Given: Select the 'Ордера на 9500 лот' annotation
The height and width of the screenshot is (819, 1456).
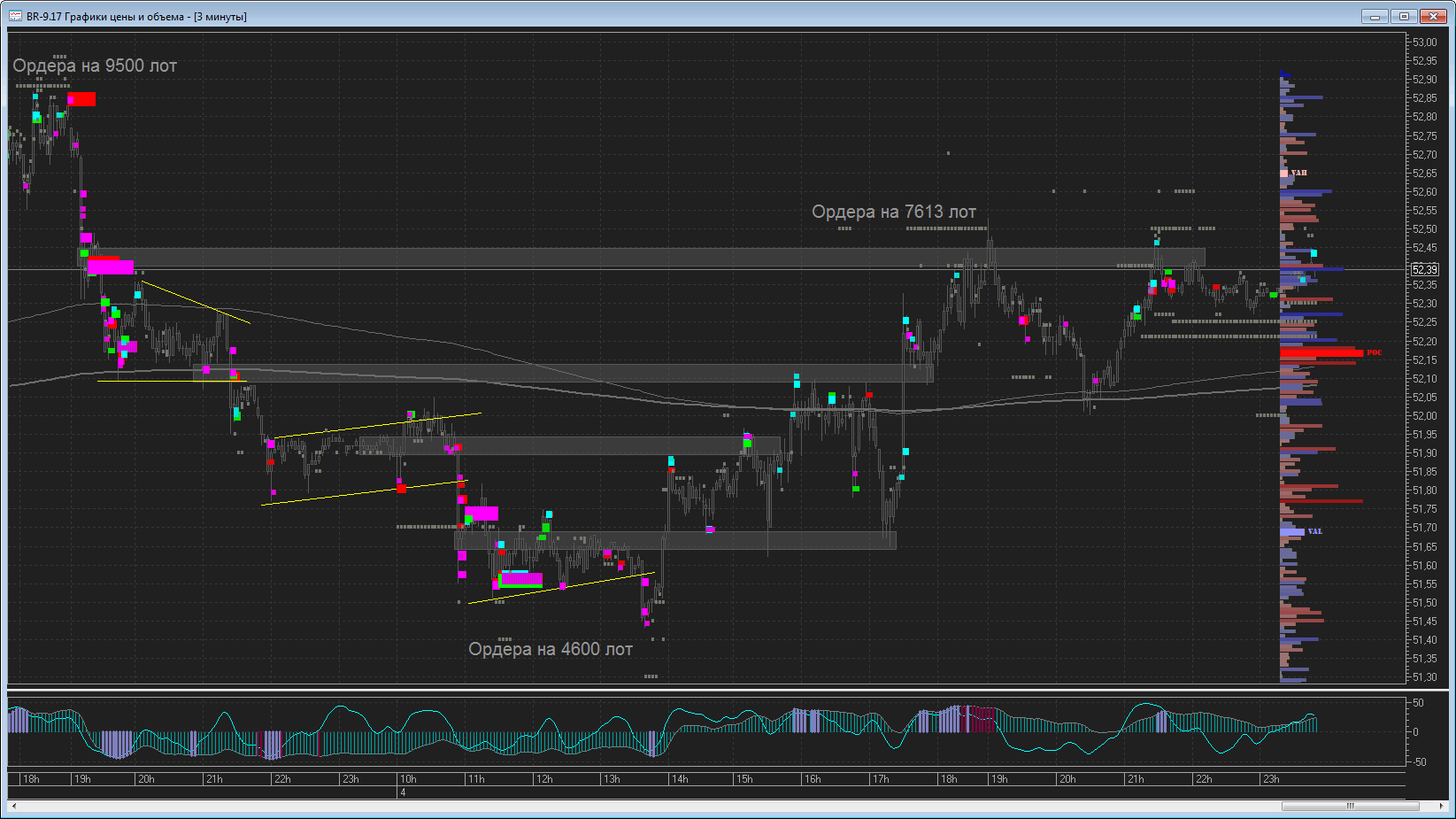Looking at the screenshot, I should (95, 66).
